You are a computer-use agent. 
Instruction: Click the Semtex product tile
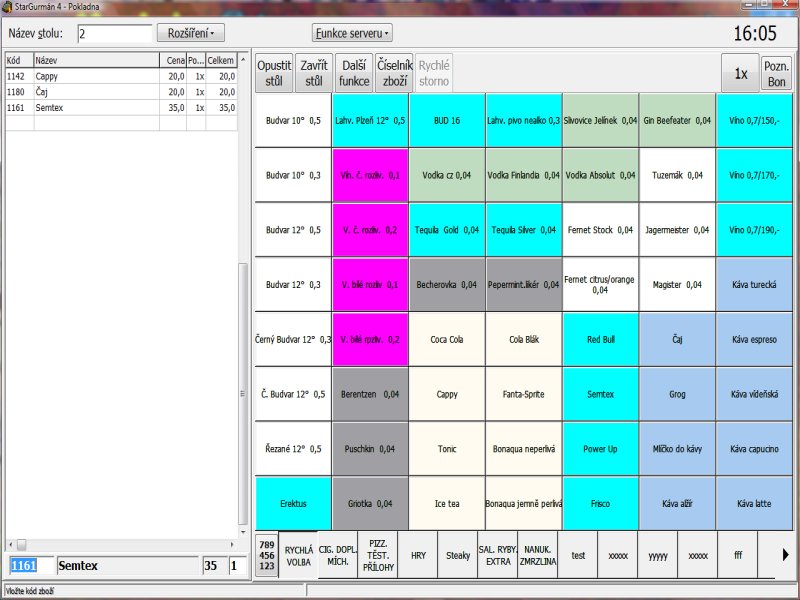click(601, 394)
